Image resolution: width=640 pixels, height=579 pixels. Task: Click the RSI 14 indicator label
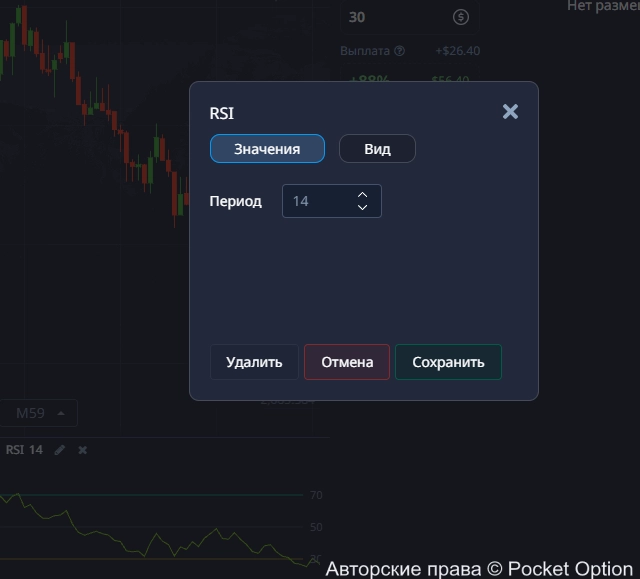[24, 450]
